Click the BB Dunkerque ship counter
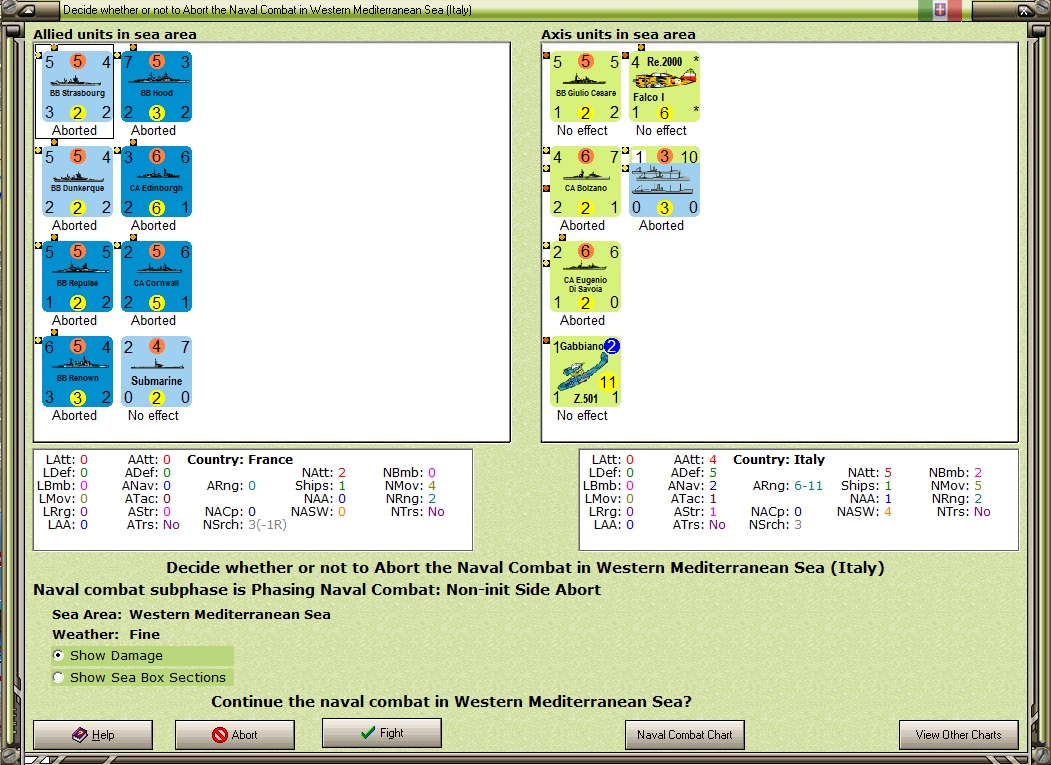 click(x=78, y=182)
